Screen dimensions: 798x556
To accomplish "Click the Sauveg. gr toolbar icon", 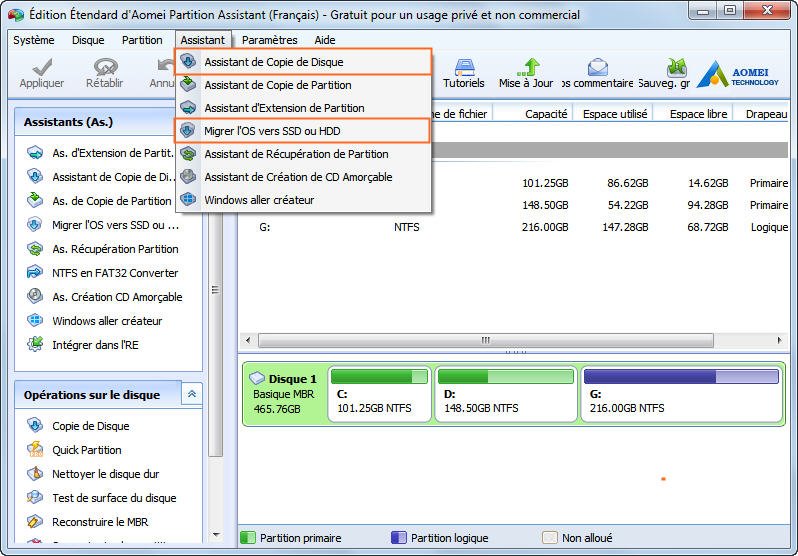I will tap(676, 67).
